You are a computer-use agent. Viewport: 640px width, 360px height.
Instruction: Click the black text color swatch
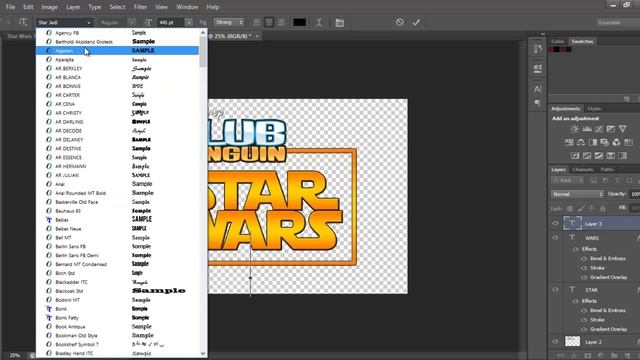[300, 22]
